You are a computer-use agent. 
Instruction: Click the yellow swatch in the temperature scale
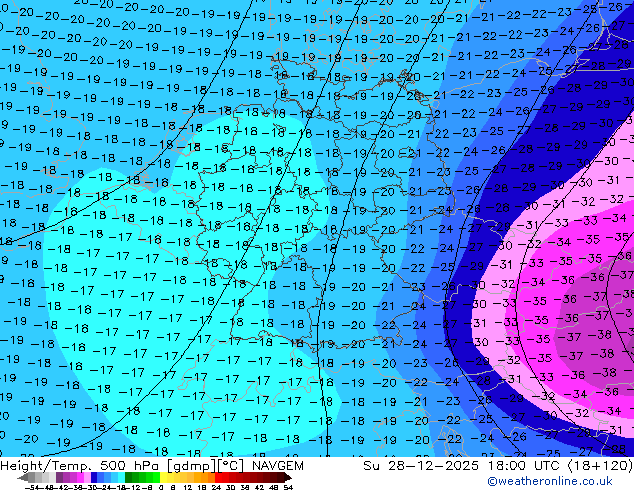coord(163,477)
